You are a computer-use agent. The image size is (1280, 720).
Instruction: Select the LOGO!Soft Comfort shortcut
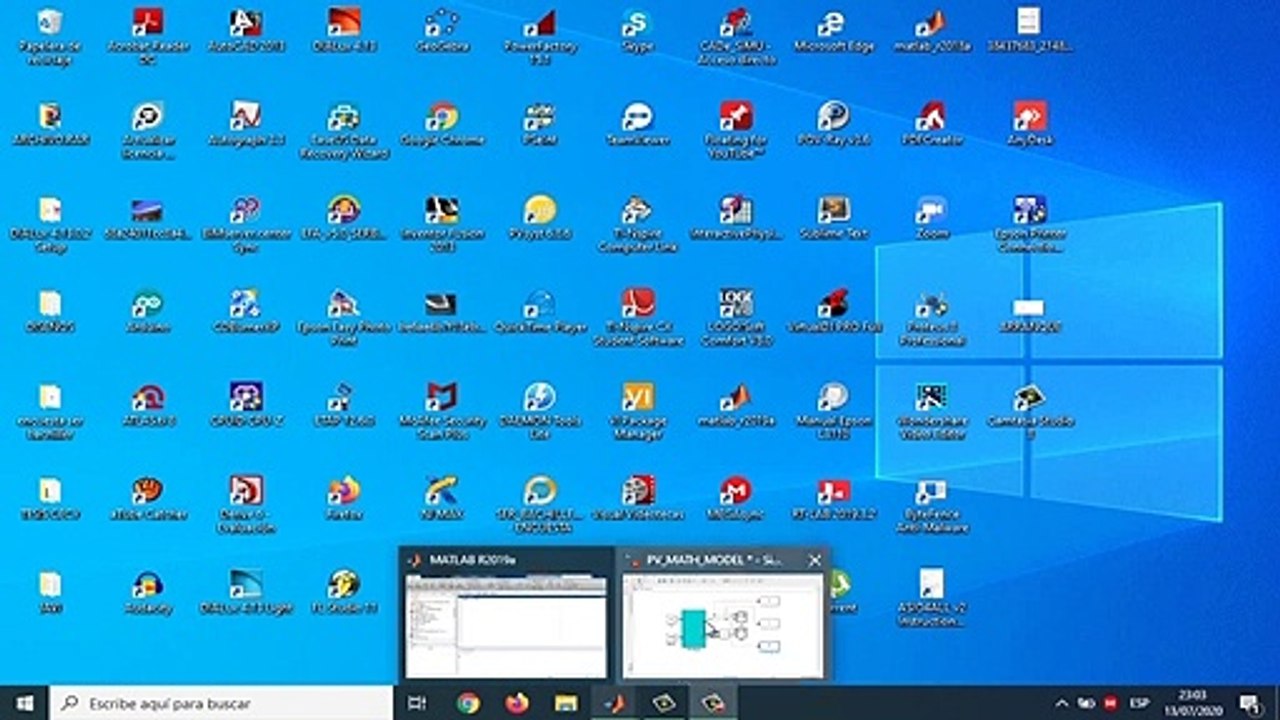(735, 318)
